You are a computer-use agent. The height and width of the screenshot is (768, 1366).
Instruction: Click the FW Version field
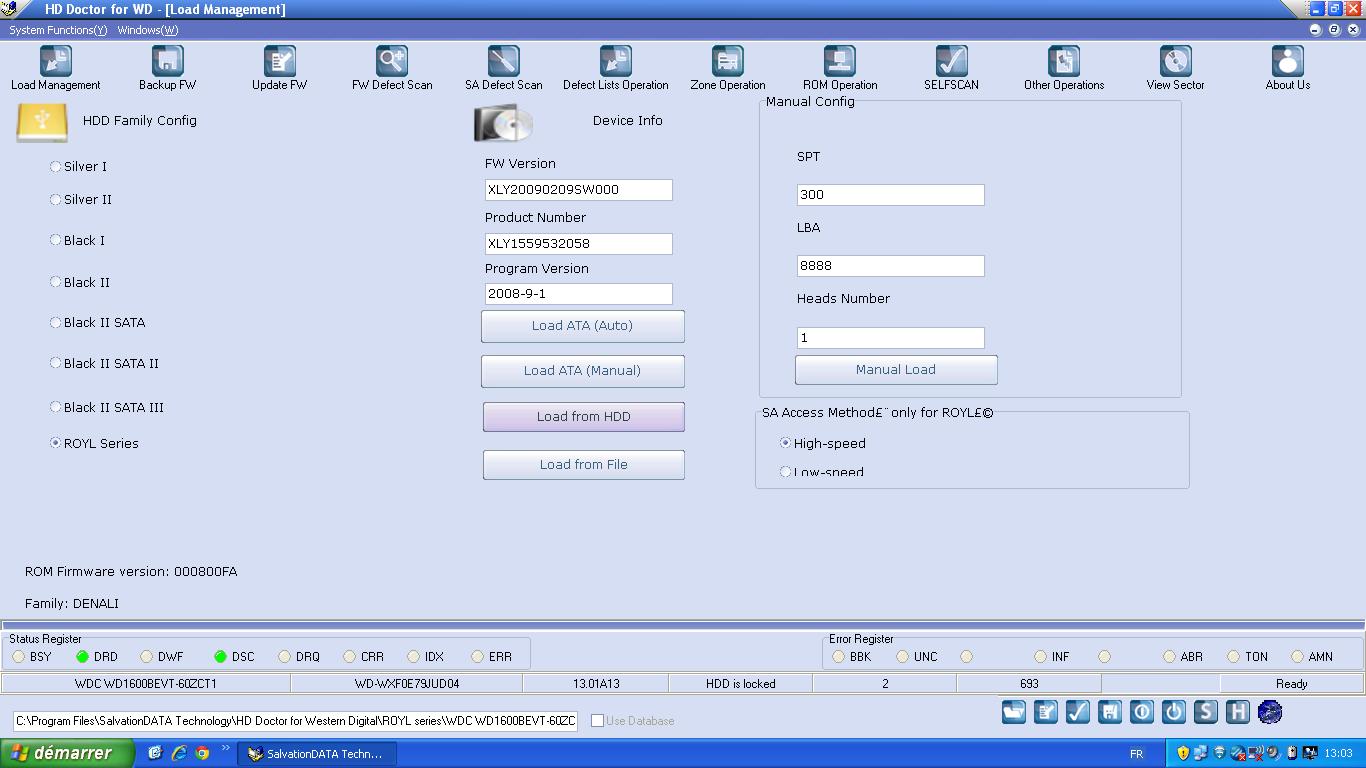click(x=579, y=190)
